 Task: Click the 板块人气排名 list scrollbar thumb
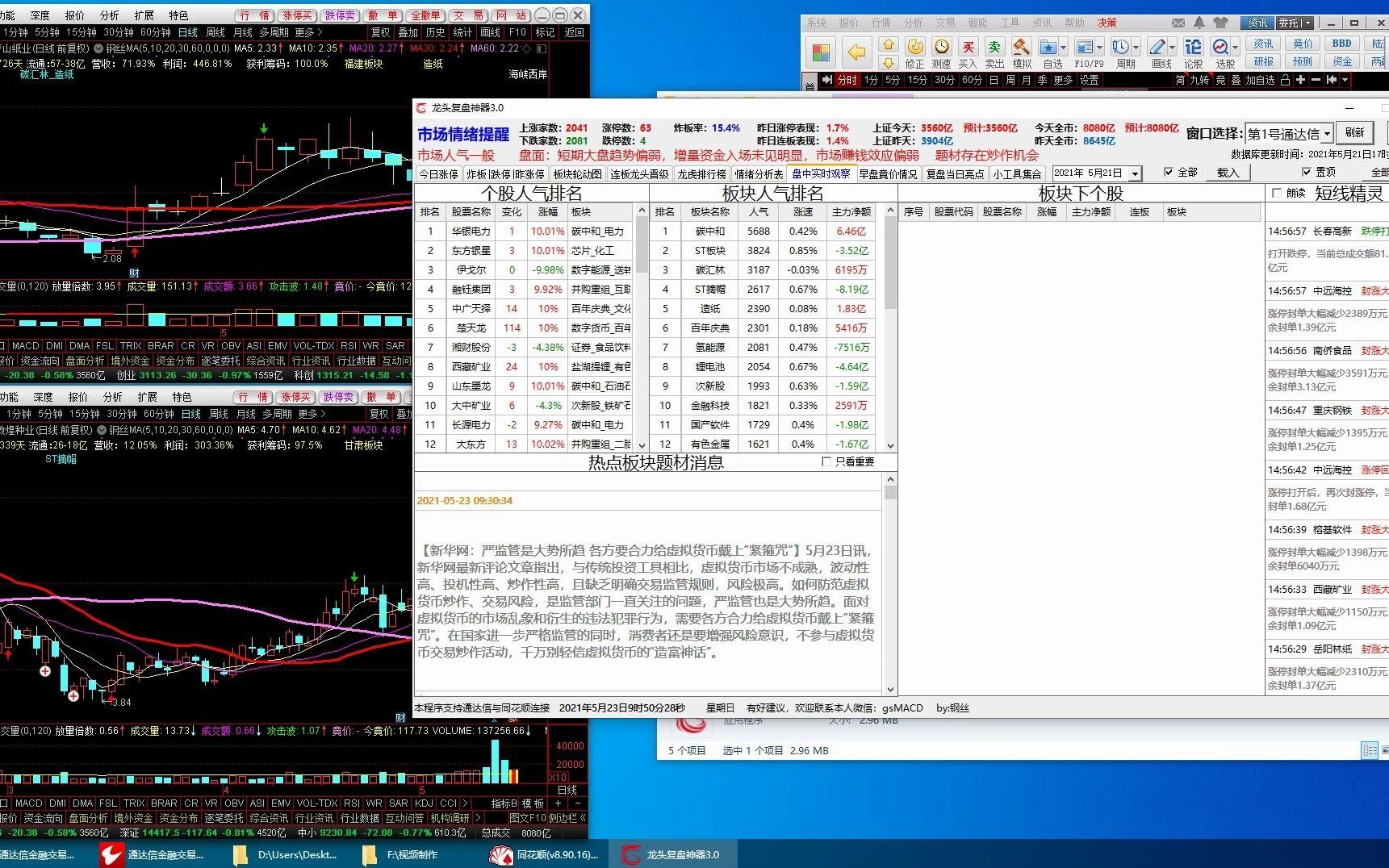[x=890, y=264]
